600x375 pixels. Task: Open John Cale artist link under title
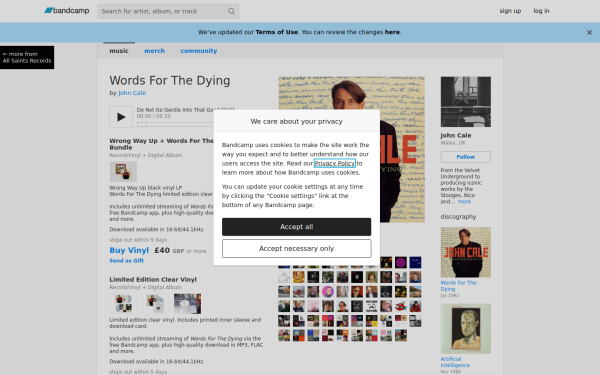point(132,93)
